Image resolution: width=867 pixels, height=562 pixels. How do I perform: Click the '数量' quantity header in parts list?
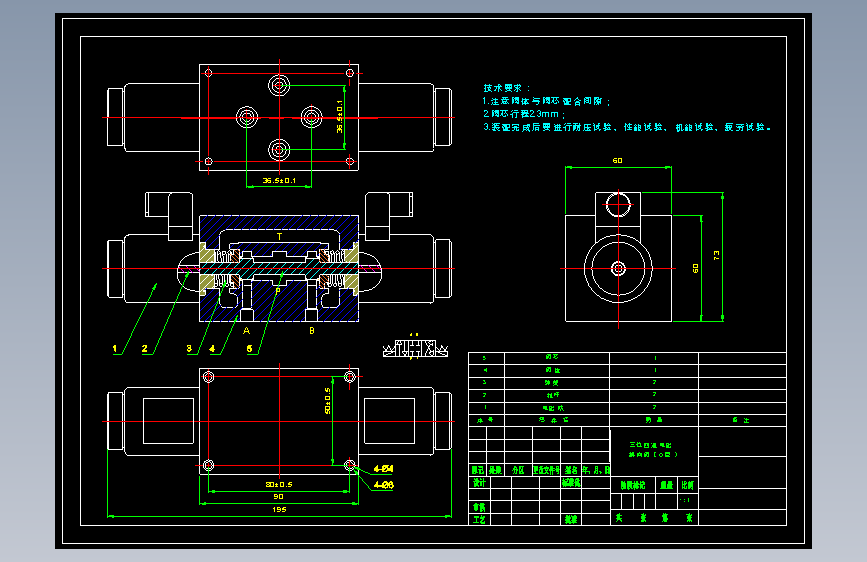(x=654, y=420)
